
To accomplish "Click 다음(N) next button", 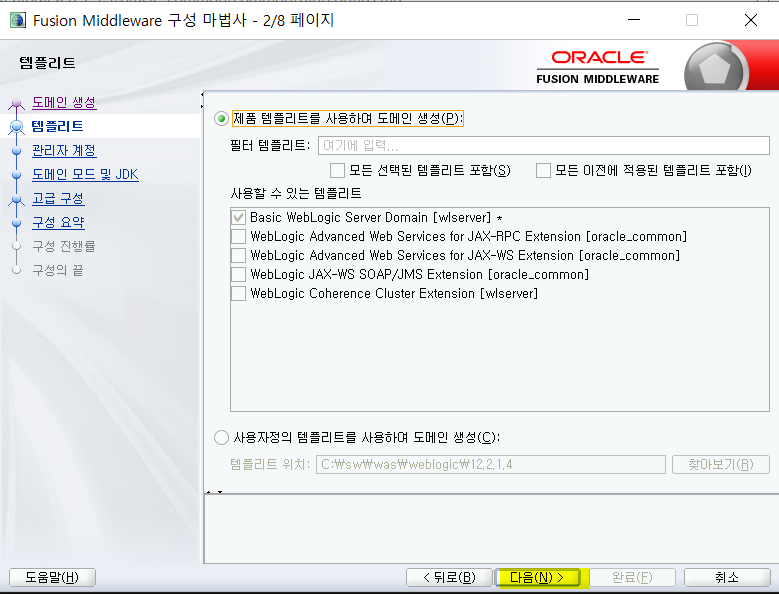I will pyautogui.click(x=537, y=578).
